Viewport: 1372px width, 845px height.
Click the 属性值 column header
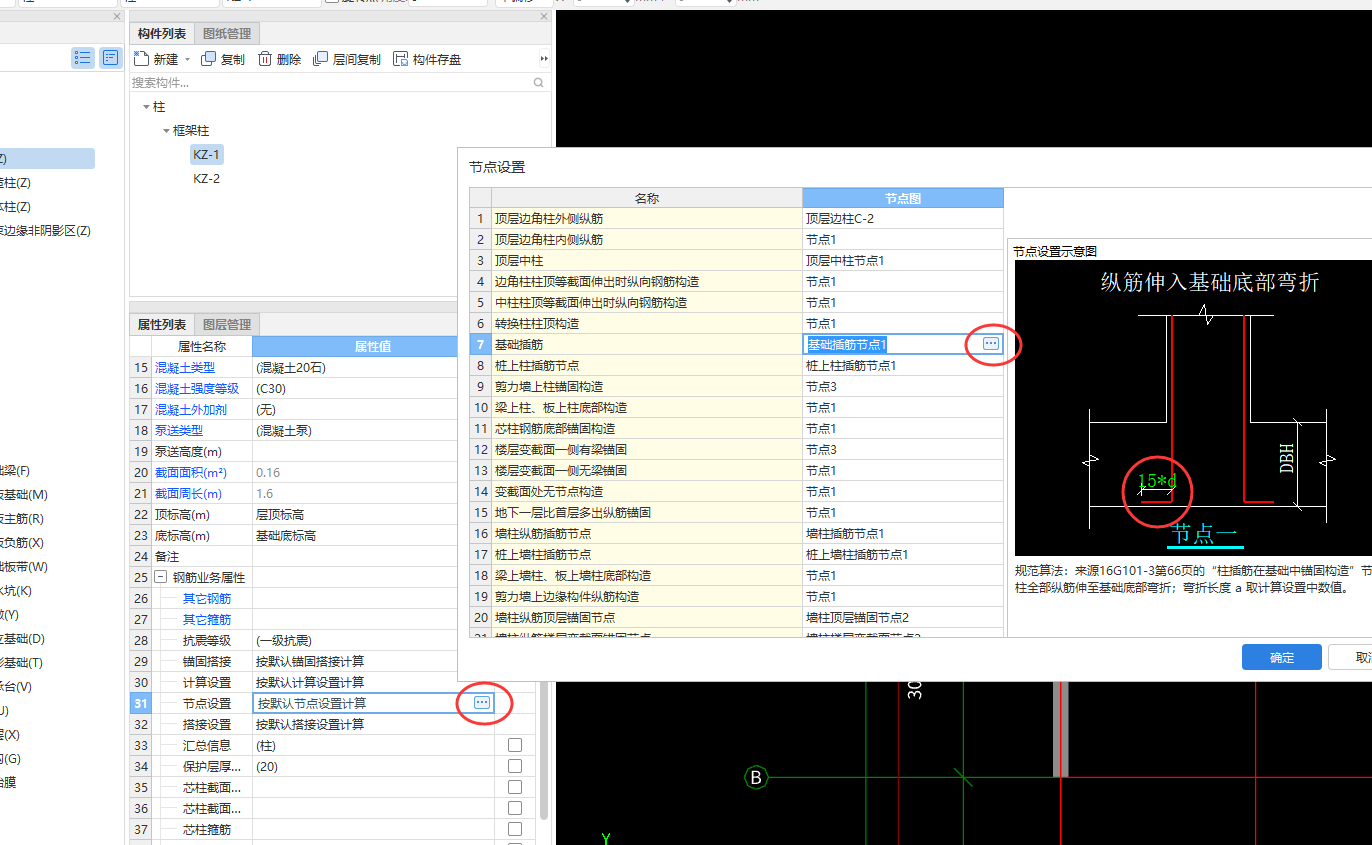coord(373,346)
